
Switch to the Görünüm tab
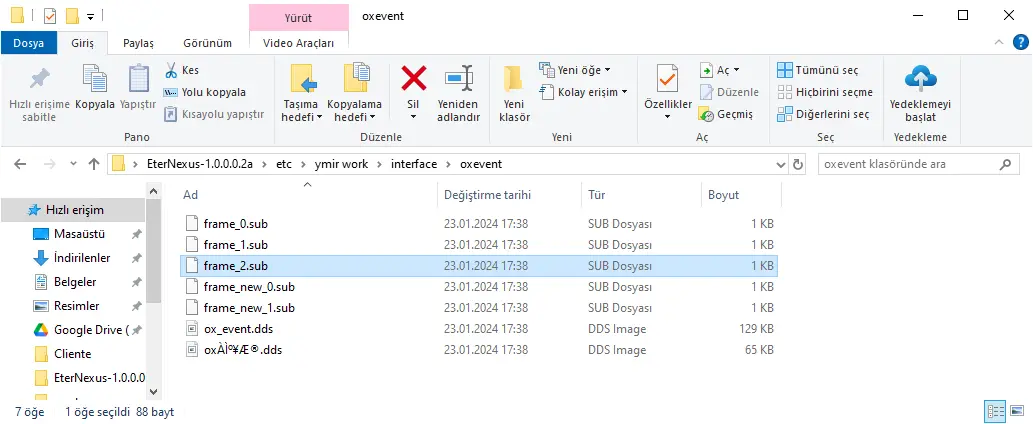[x=208, y=43]
